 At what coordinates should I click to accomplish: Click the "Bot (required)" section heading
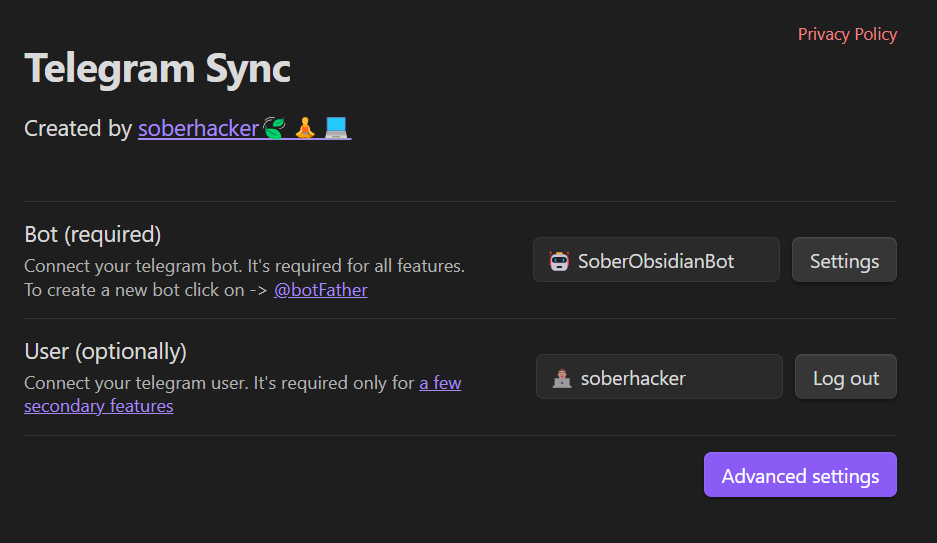93,234
